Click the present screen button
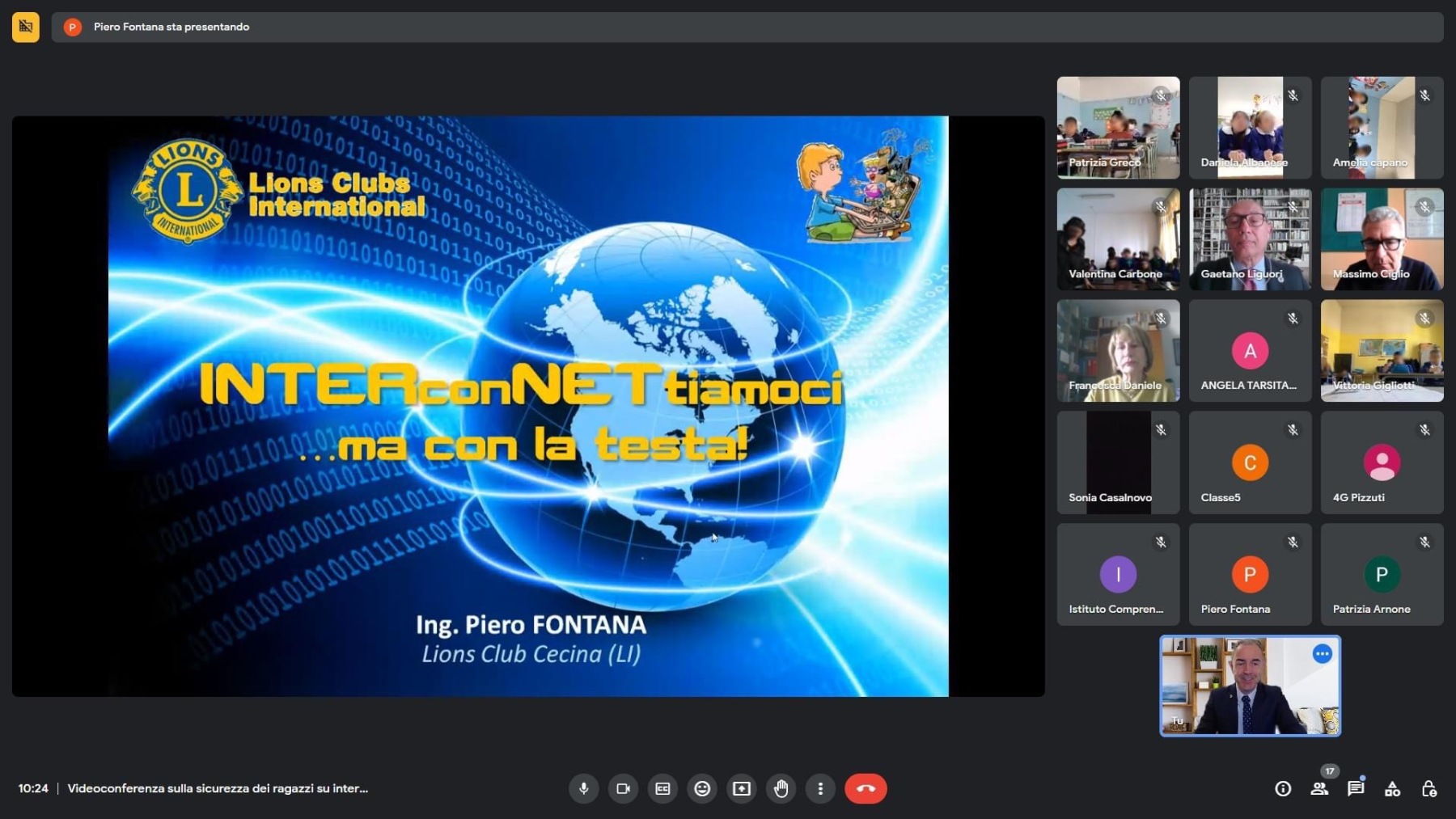1456x819 pixels. point(742,788)
